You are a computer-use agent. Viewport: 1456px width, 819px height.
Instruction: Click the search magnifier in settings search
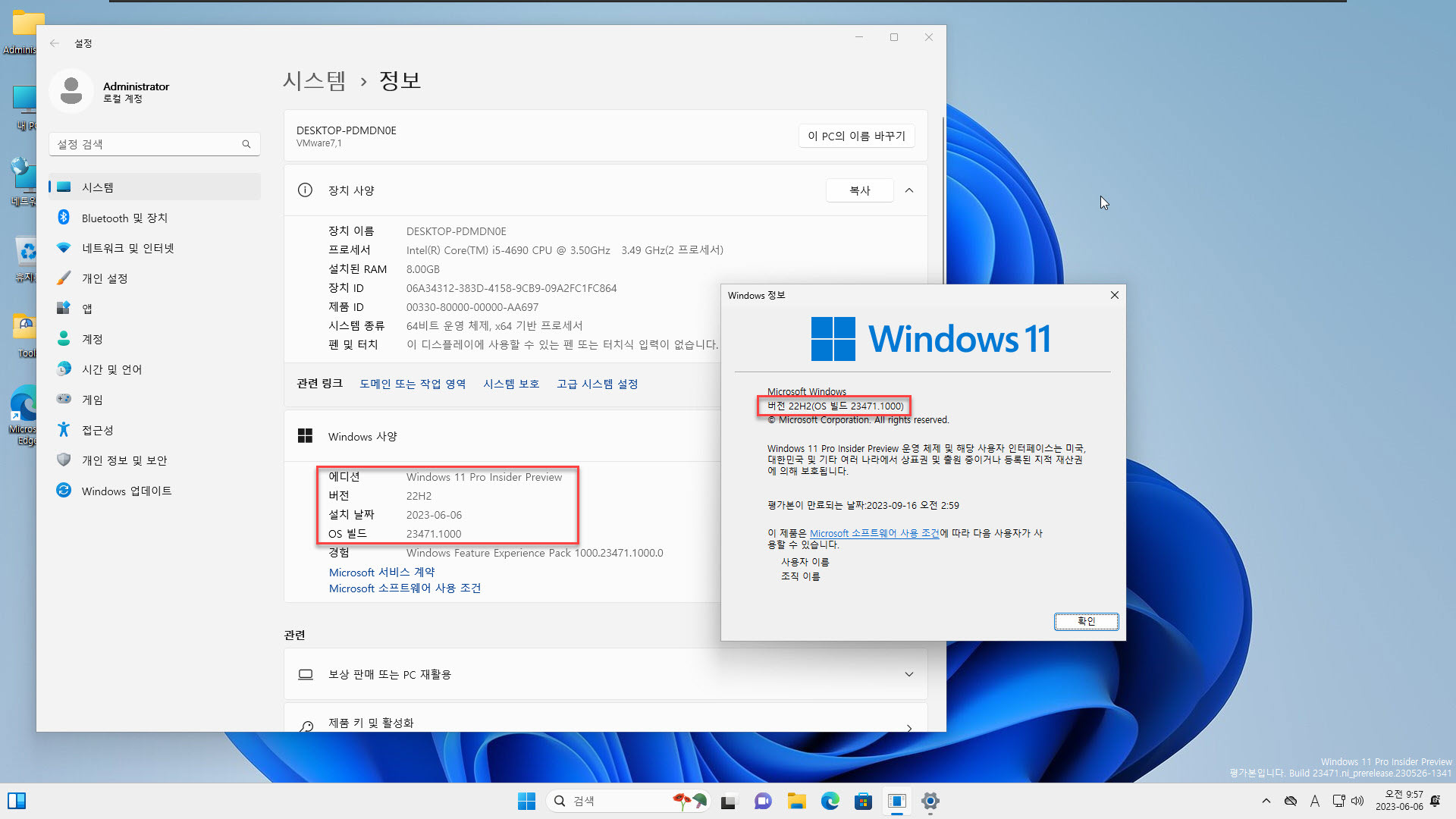(246, 144)
